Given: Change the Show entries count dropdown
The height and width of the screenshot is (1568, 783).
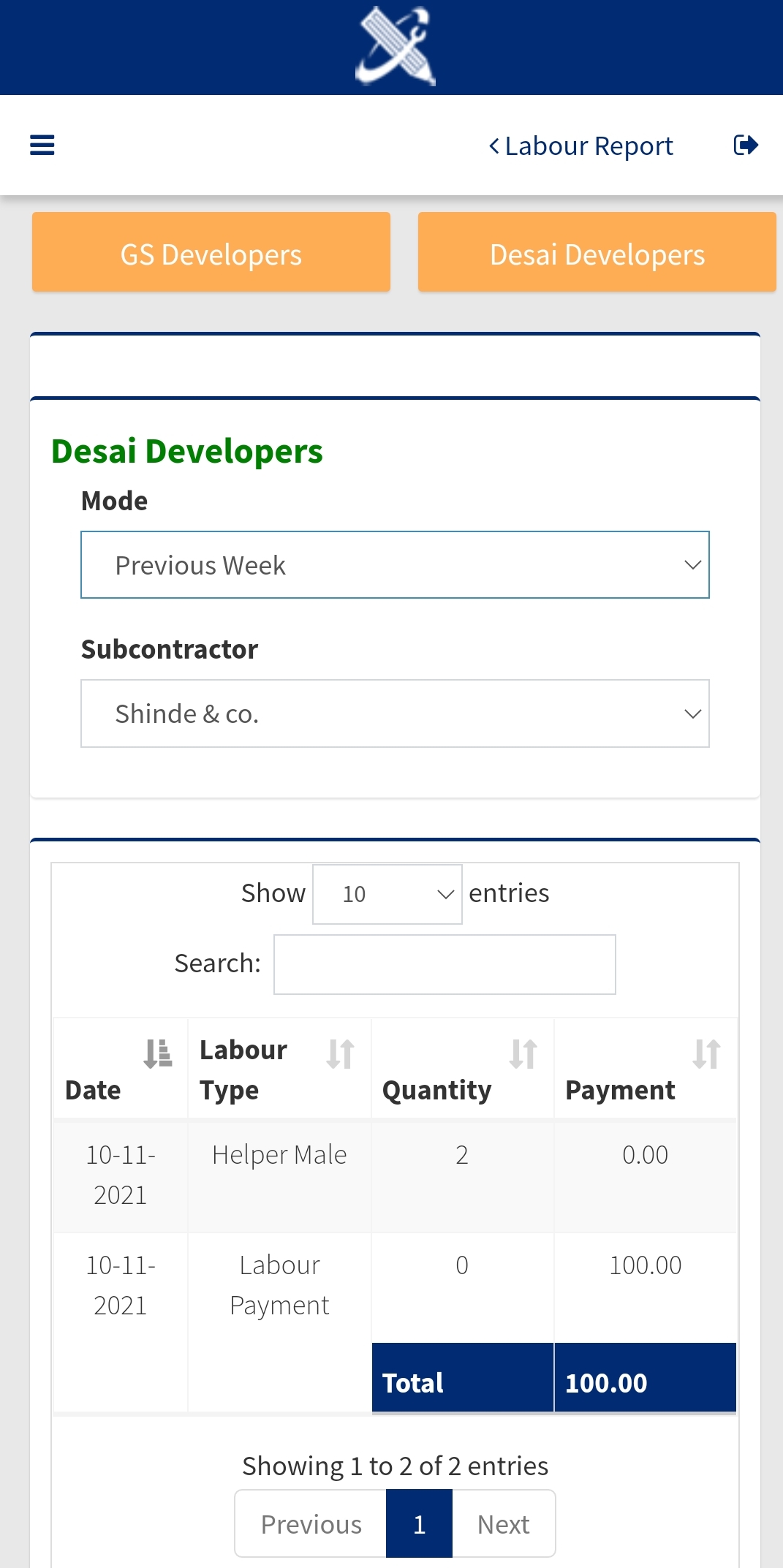Looking at the screenshot, I should coord(387,894).
